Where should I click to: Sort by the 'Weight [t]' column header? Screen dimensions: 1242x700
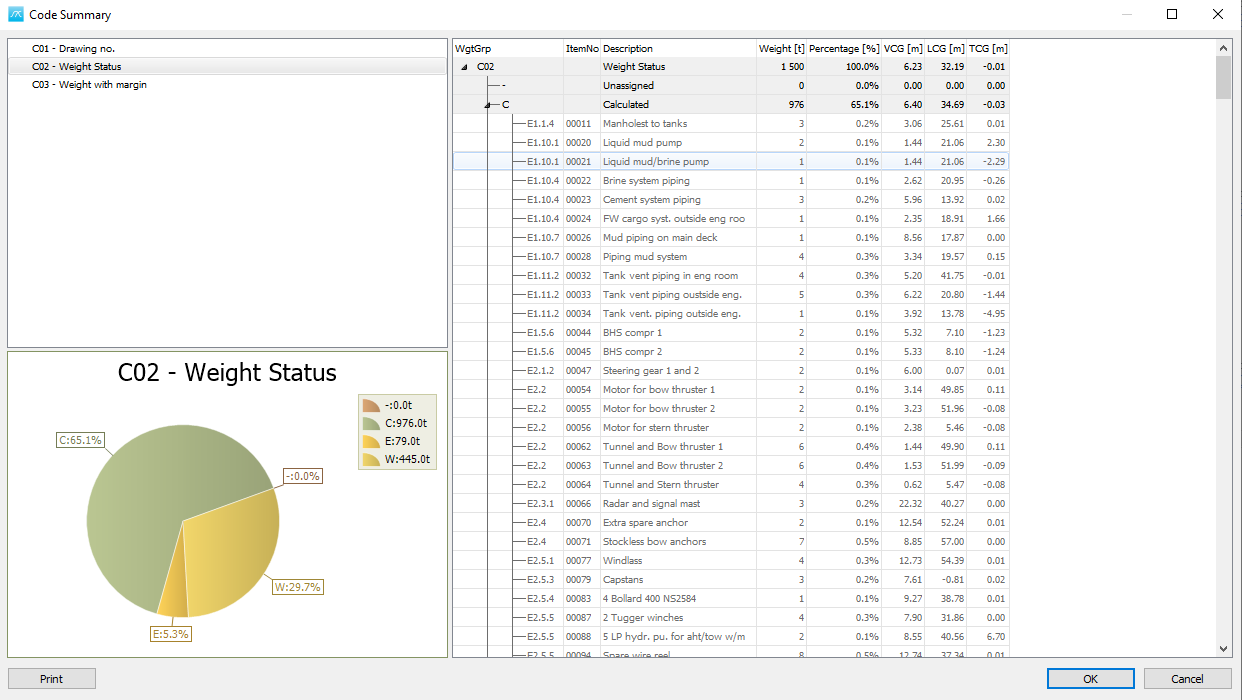pyautogui.click(x=780, y=47)
